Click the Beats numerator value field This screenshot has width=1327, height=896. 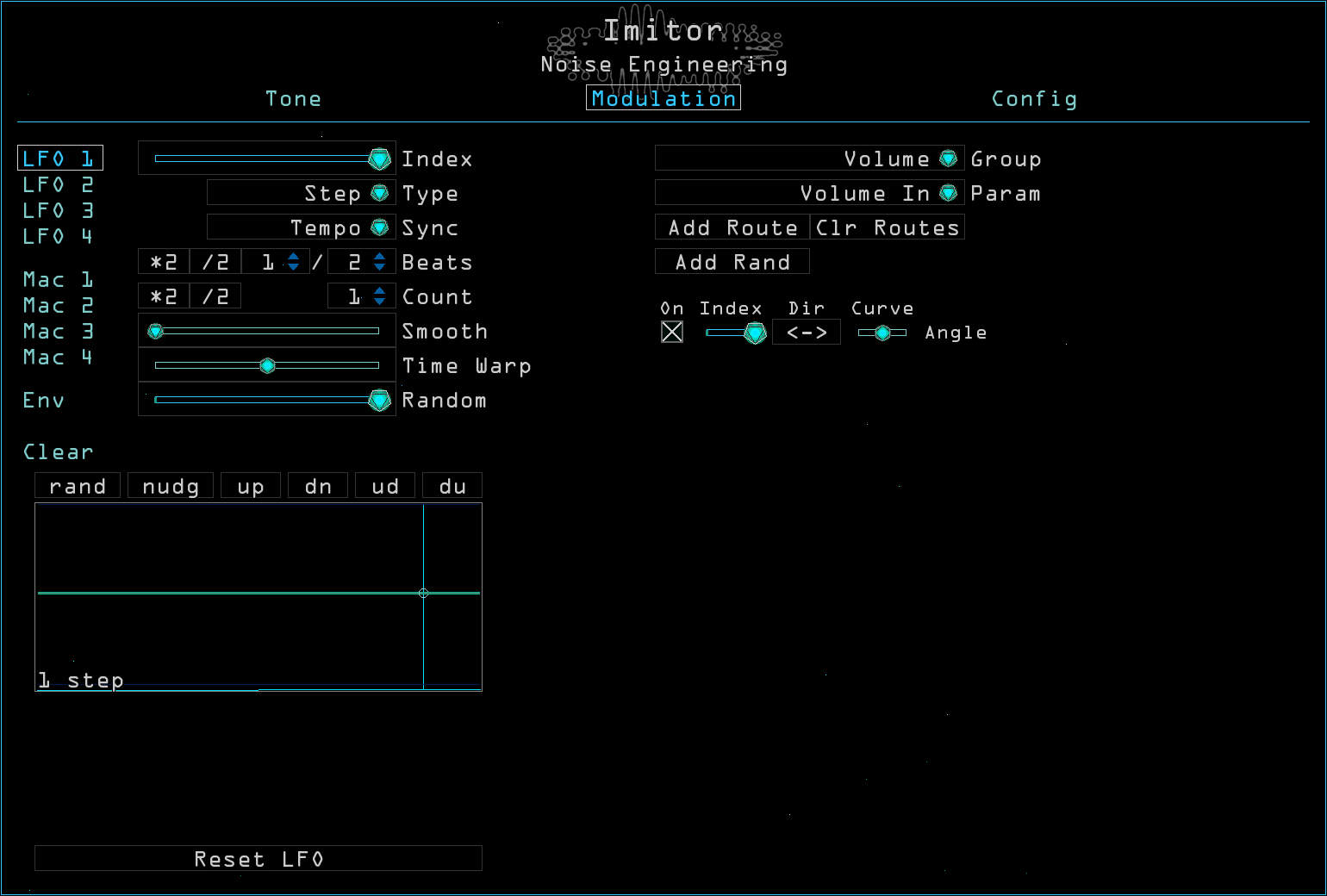(x=267, y=261)
